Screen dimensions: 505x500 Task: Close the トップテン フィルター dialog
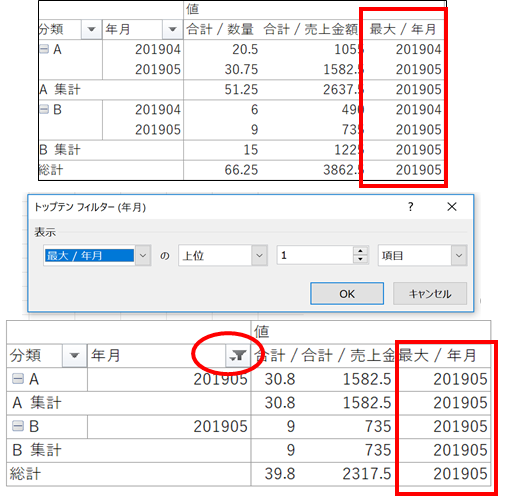452,207
